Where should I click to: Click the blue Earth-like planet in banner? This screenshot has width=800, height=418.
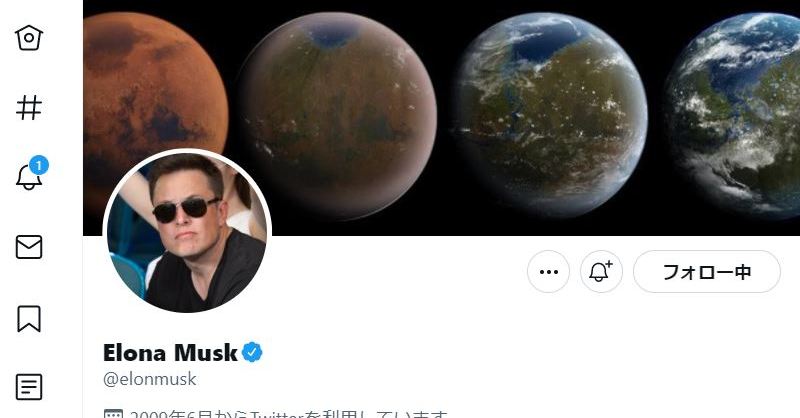coord(735,115)
